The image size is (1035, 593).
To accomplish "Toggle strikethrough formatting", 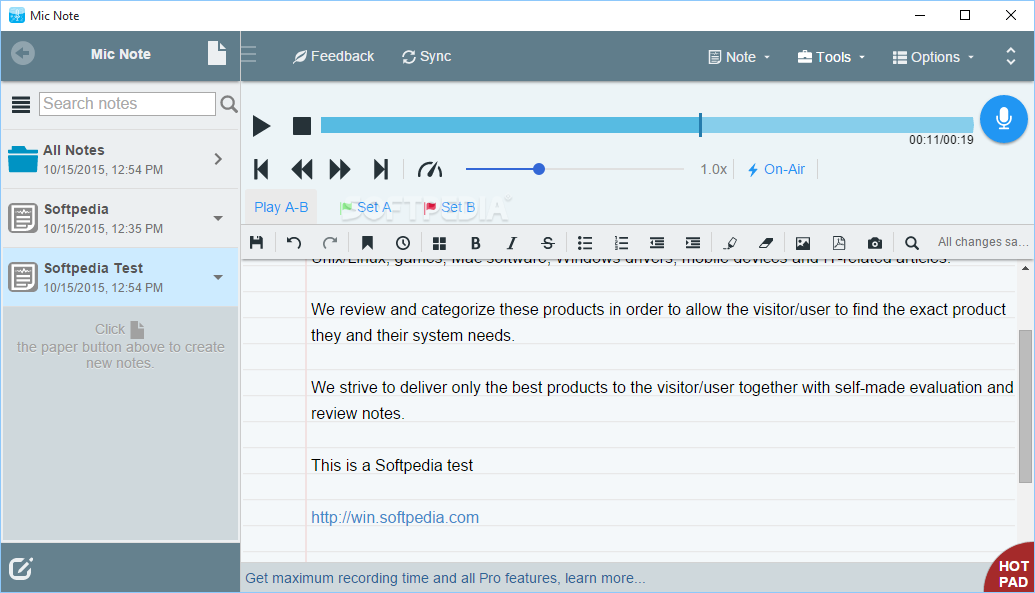I will [548, 243].
